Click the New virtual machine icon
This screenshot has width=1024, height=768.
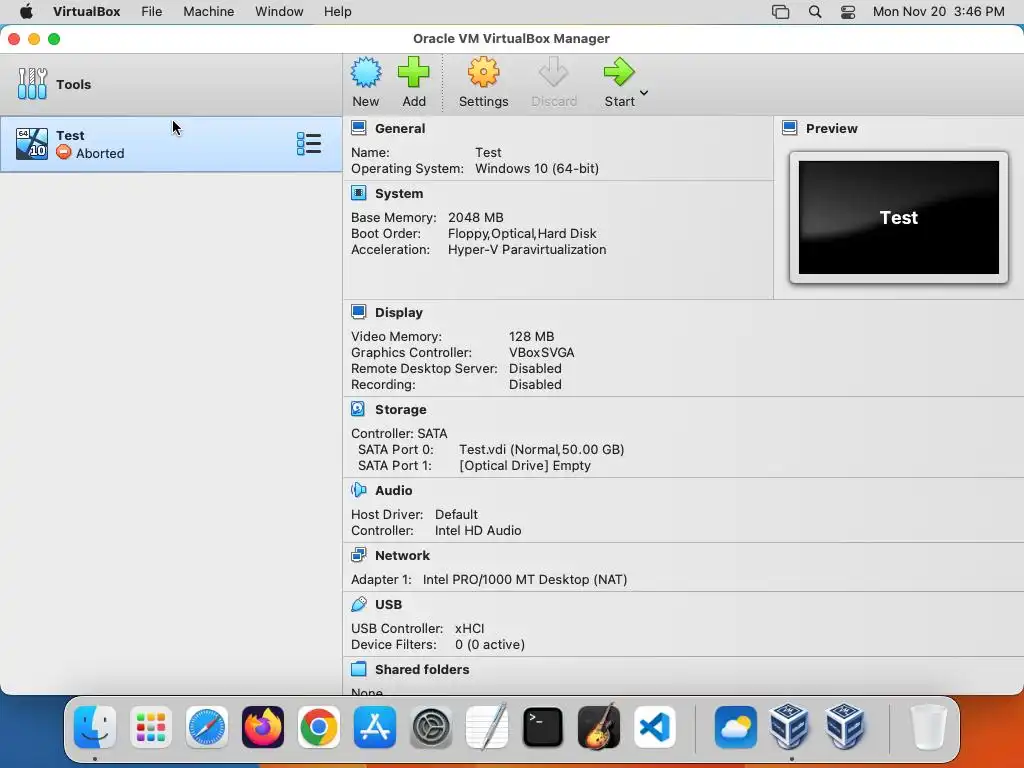tap(366, 72)
